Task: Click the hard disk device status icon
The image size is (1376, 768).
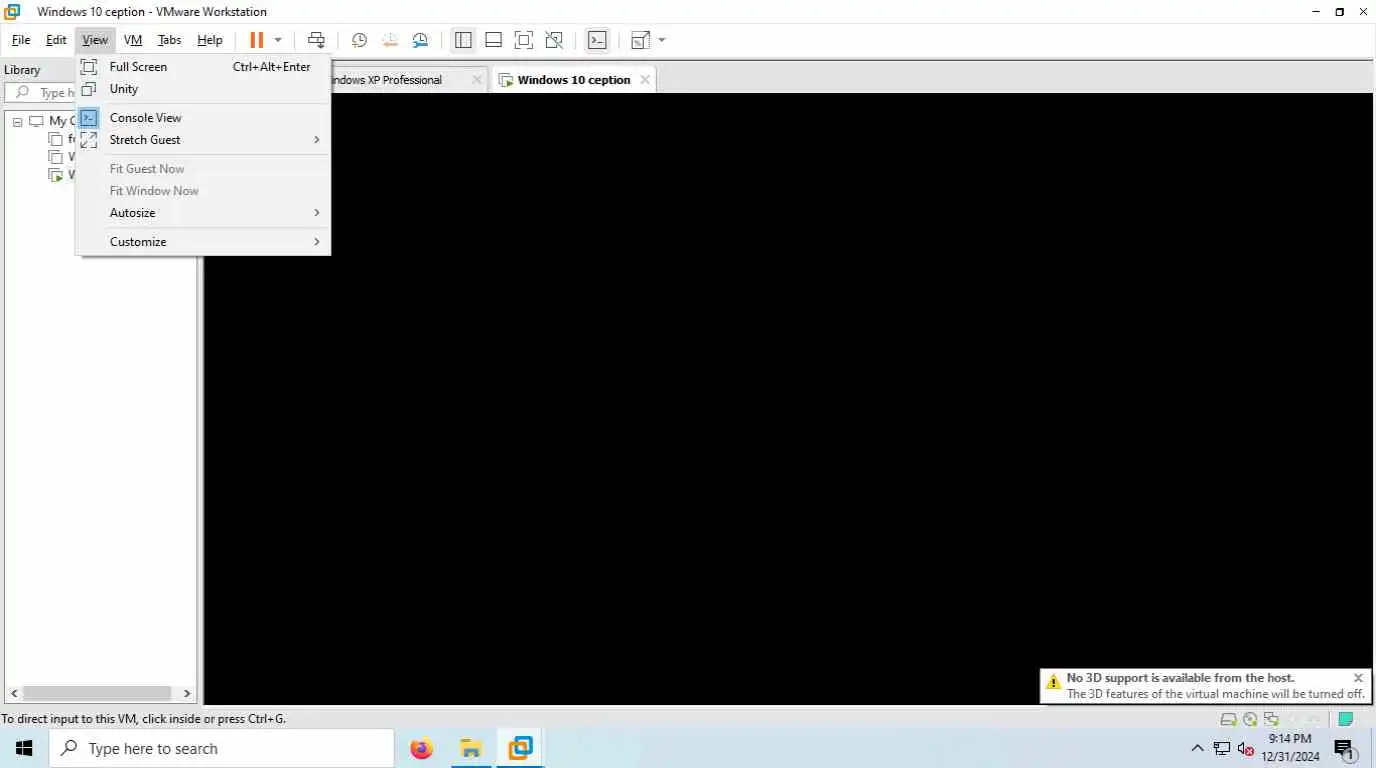Action: [1229, 719]
